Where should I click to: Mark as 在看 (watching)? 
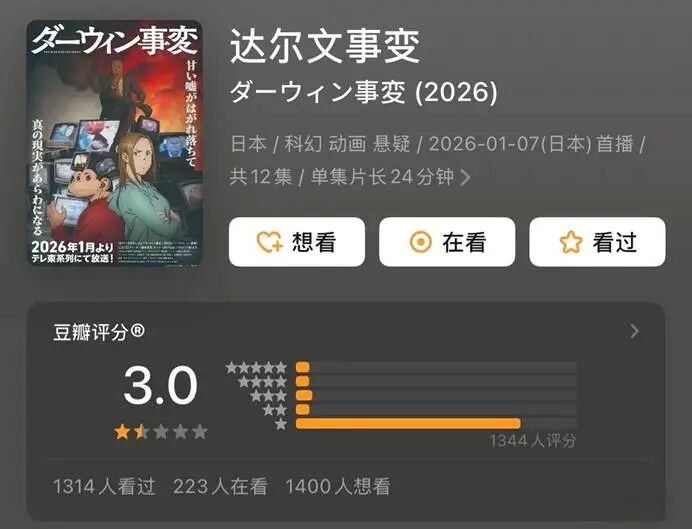tap(447, 242)
